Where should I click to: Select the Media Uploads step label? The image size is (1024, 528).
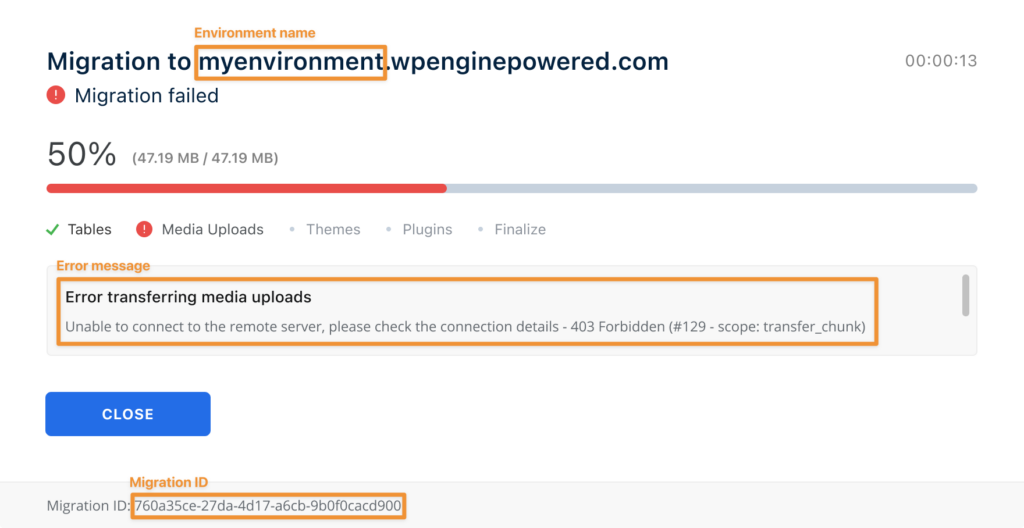point(212,229)
